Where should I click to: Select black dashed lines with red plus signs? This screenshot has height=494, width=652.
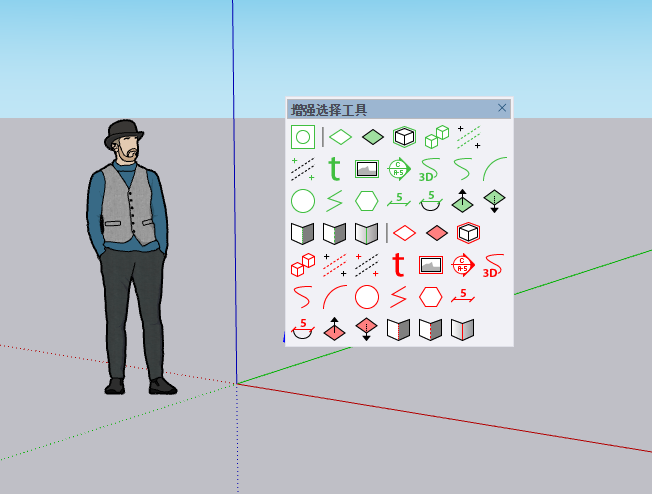click(367, 265)
